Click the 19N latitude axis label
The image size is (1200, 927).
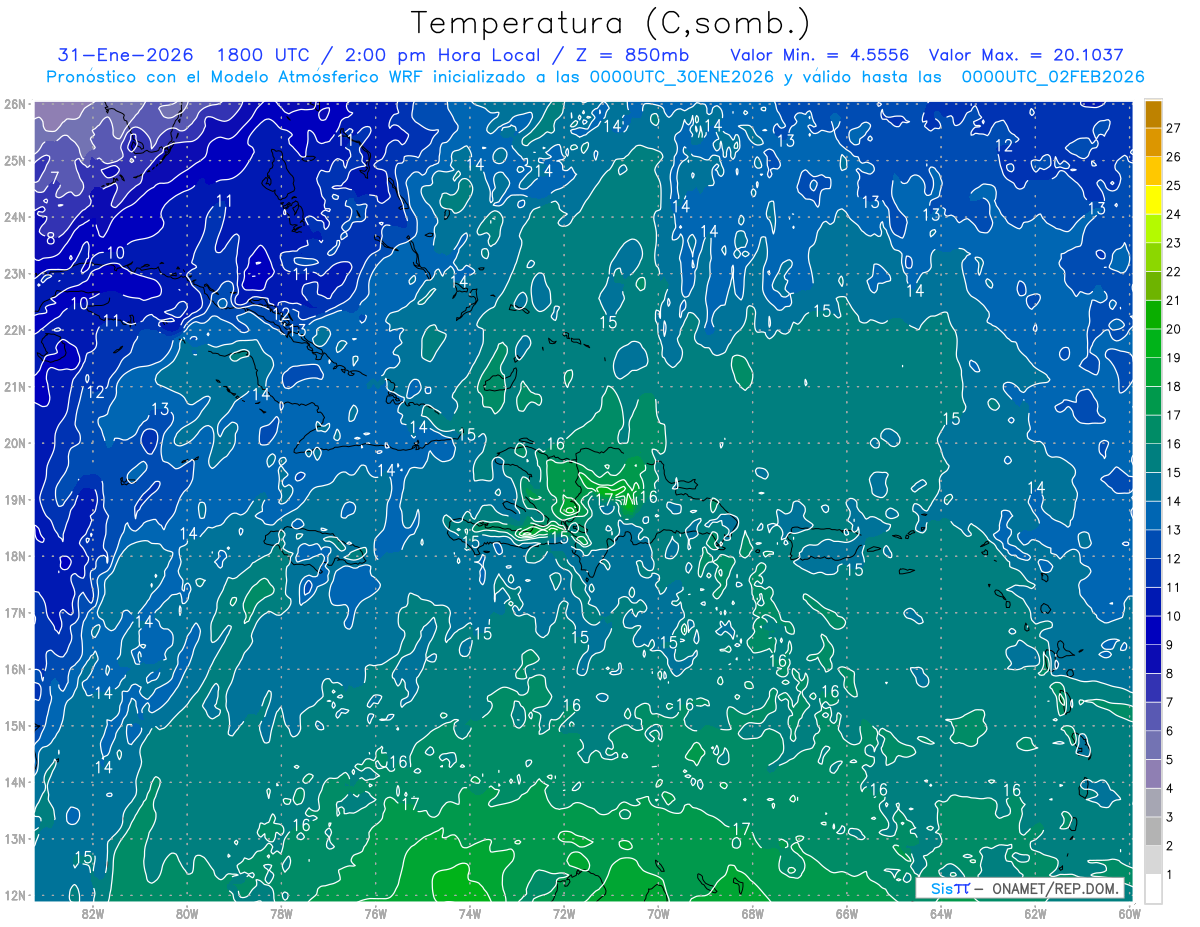click(x=15, y=499)
